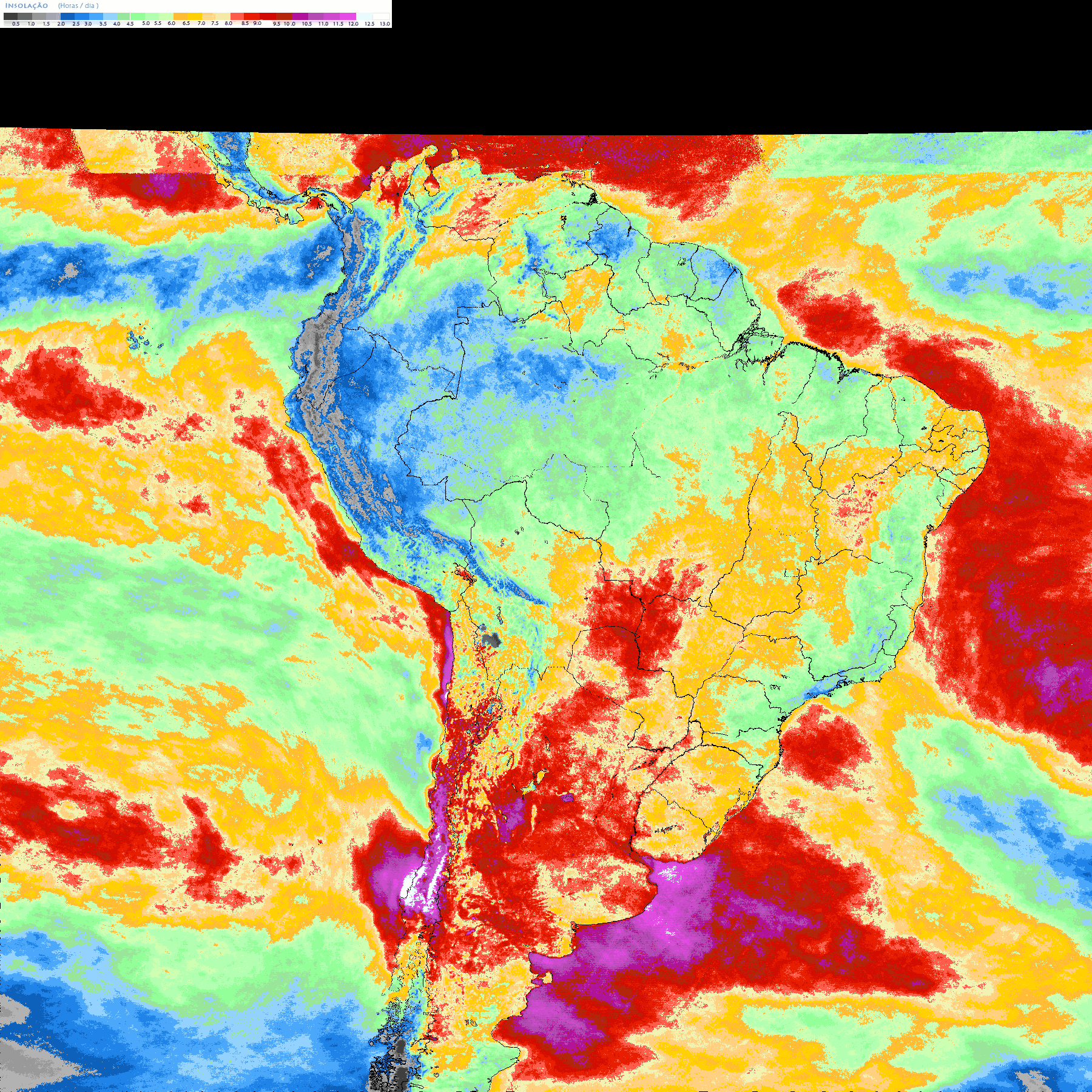Click the 6.0 legend value
This screenshot has width=1092, height=1092.
(171, 23)
